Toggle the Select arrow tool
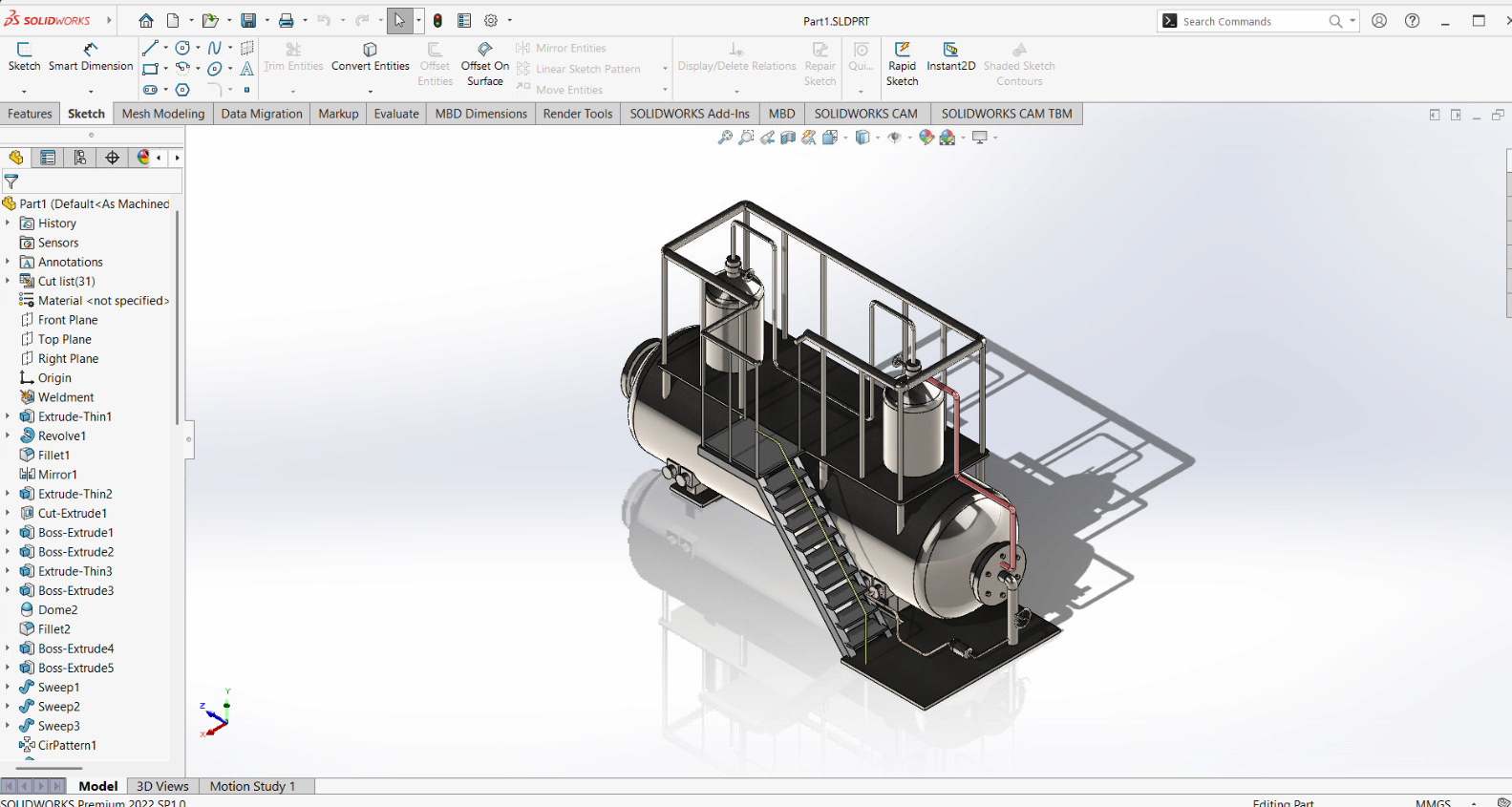 pos(399,20)
